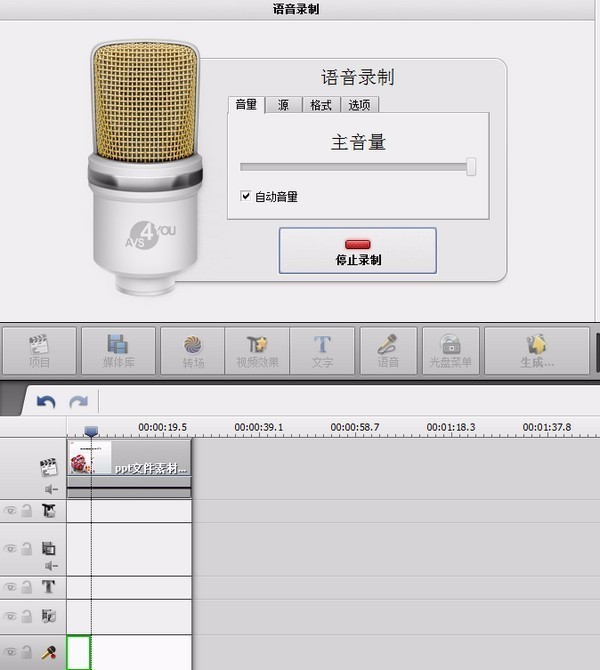The image size is (600, 670).
Task: Click the text track T icon
Action: (48, 587)
